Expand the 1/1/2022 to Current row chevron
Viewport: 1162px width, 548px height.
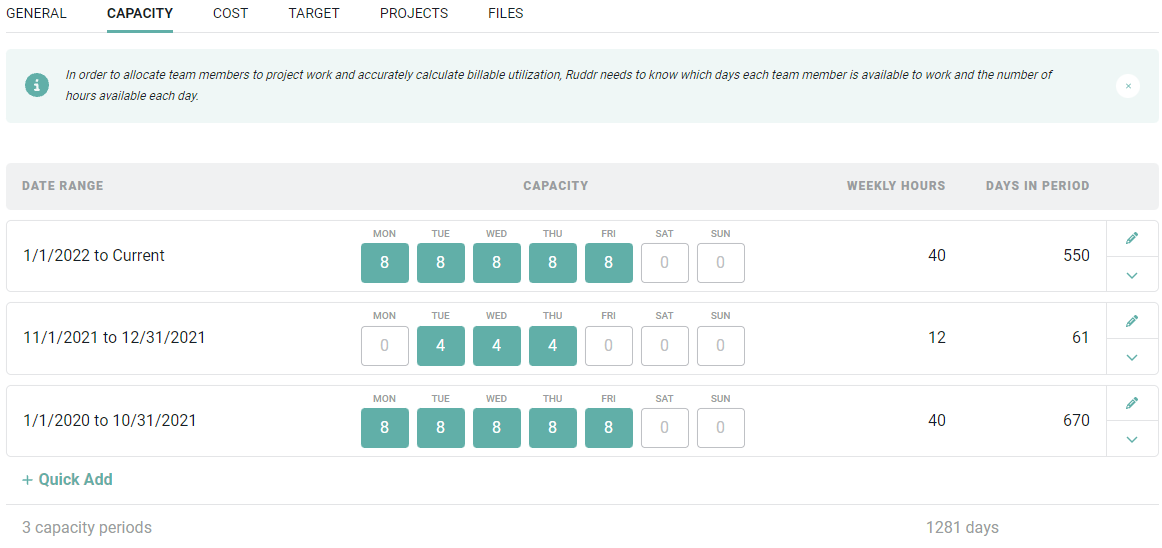(x=1132, y=275)
